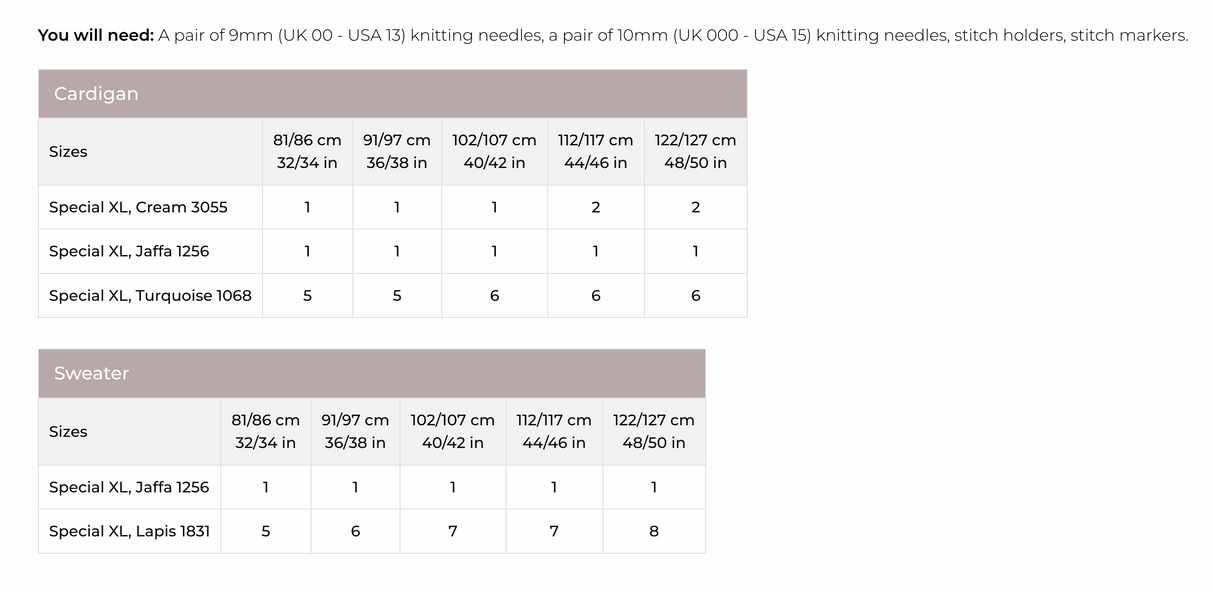Click the Sweater table title bar
Image resolution: width=1214 pixels, height=591 pixels.
pyautogui.click(x=371, y=374)
